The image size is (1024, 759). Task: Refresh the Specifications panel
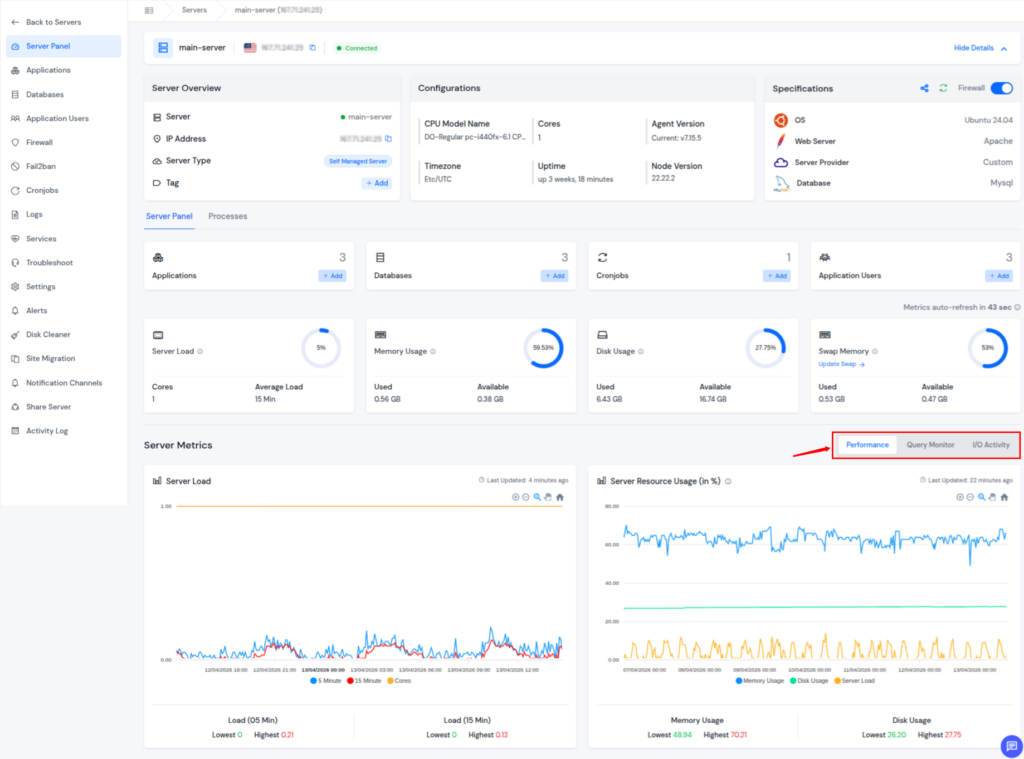pos(942,88)
